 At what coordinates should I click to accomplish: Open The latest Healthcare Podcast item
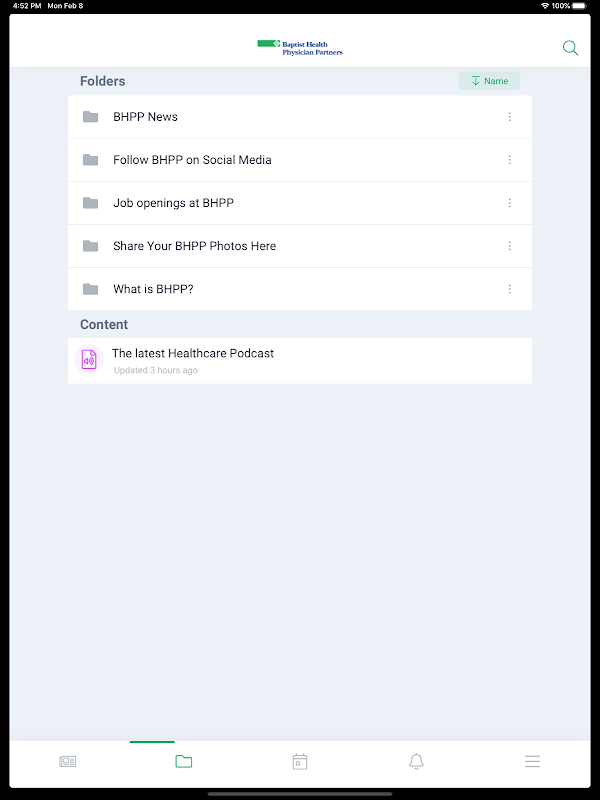[x=300, y=361]
